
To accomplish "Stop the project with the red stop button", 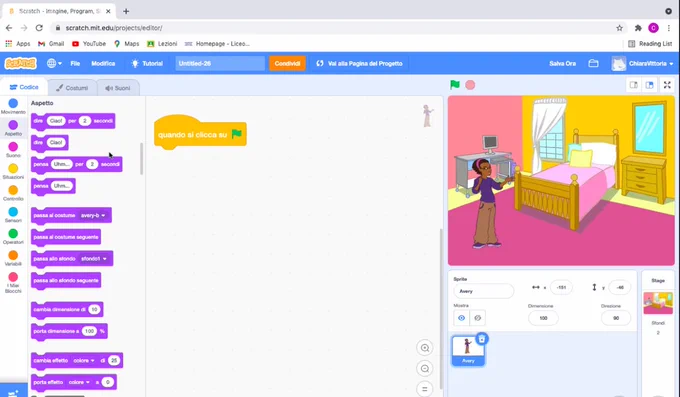I will click(470, 85).
